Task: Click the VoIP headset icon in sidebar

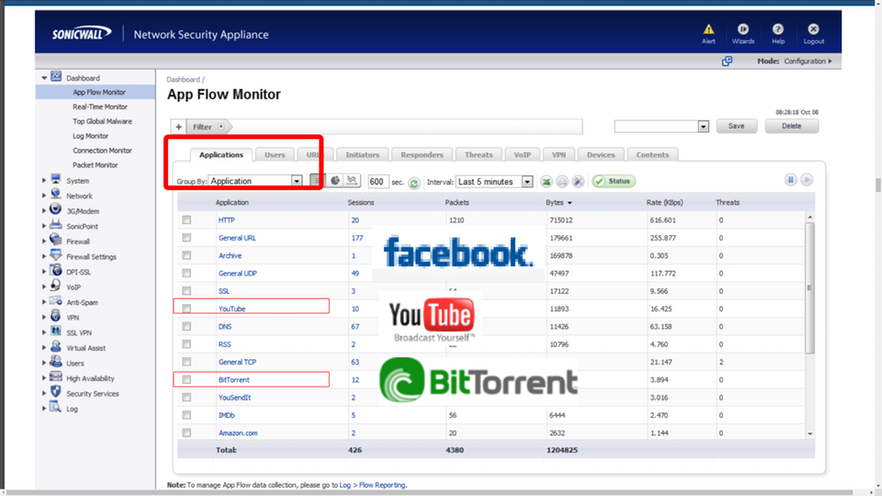Action: tap(56, 286)
